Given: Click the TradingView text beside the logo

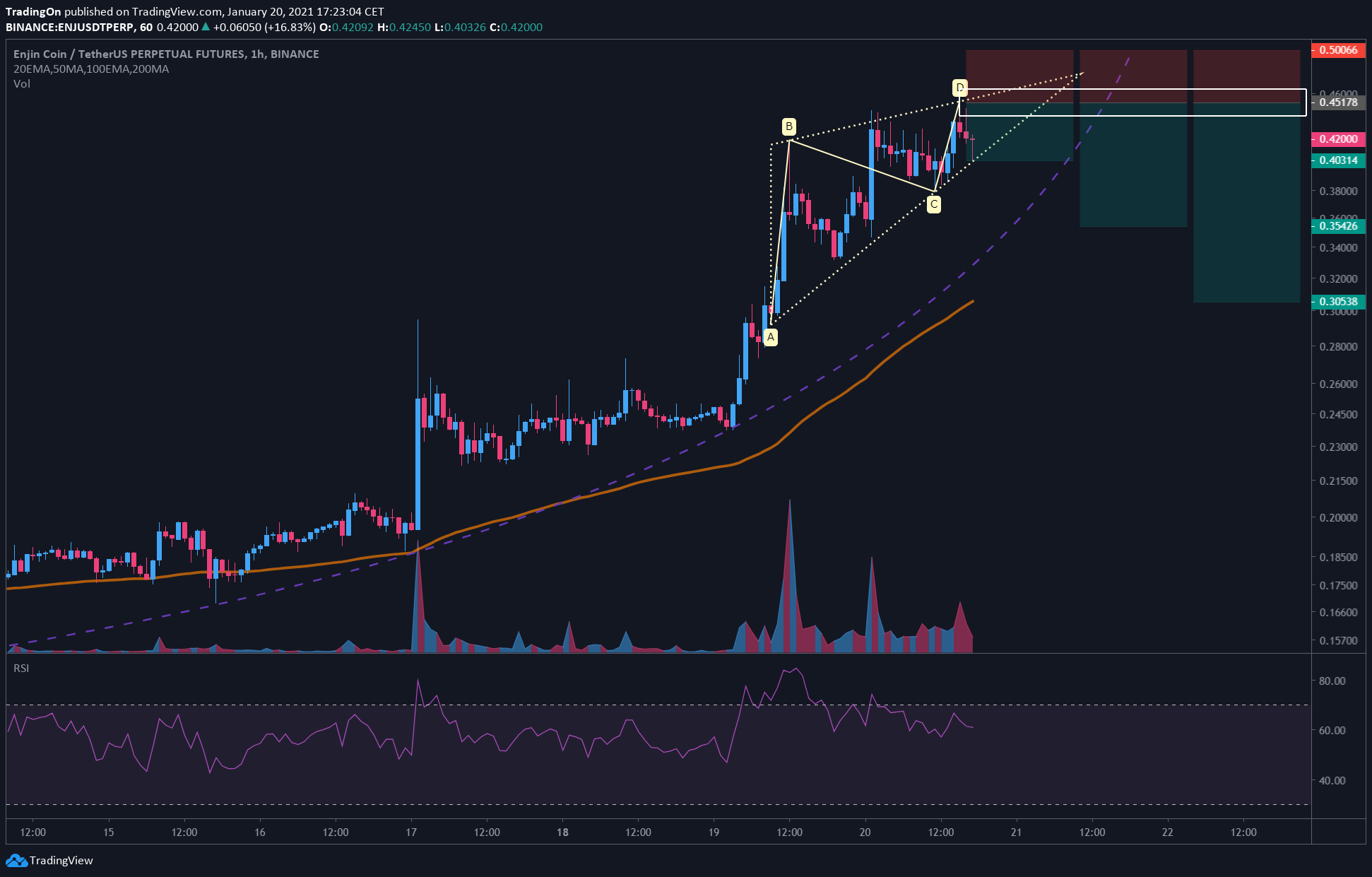Looking at the screenshot, I should tap(61, 860).
